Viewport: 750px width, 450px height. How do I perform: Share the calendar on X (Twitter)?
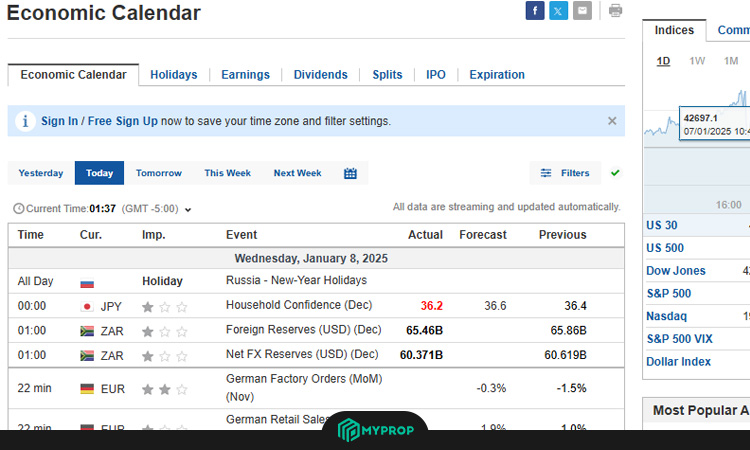click(x=558, y=11)
